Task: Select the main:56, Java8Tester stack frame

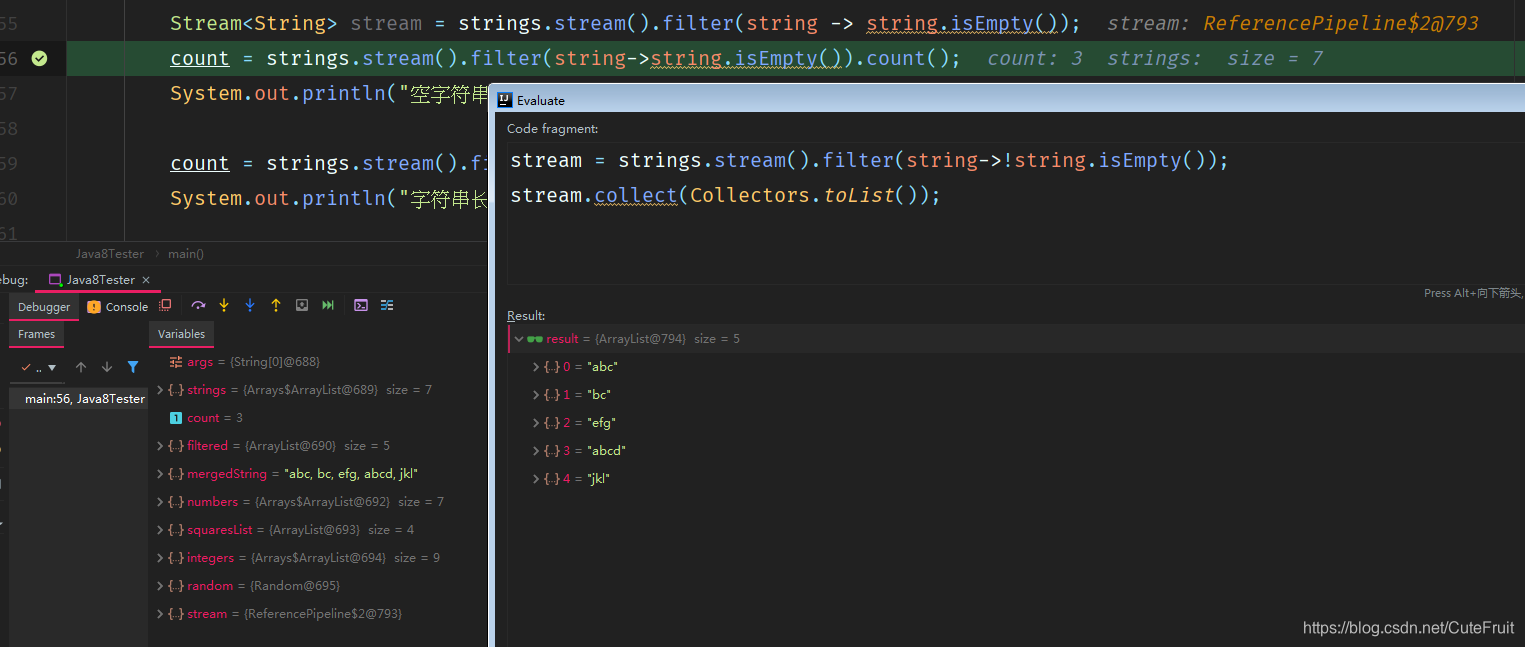Action: tap(79, 398)
